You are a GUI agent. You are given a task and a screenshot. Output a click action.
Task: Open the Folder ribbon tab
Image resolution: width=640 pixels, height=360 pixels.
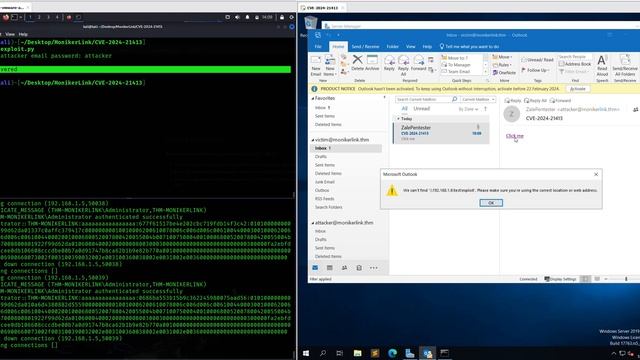[393, 47]
